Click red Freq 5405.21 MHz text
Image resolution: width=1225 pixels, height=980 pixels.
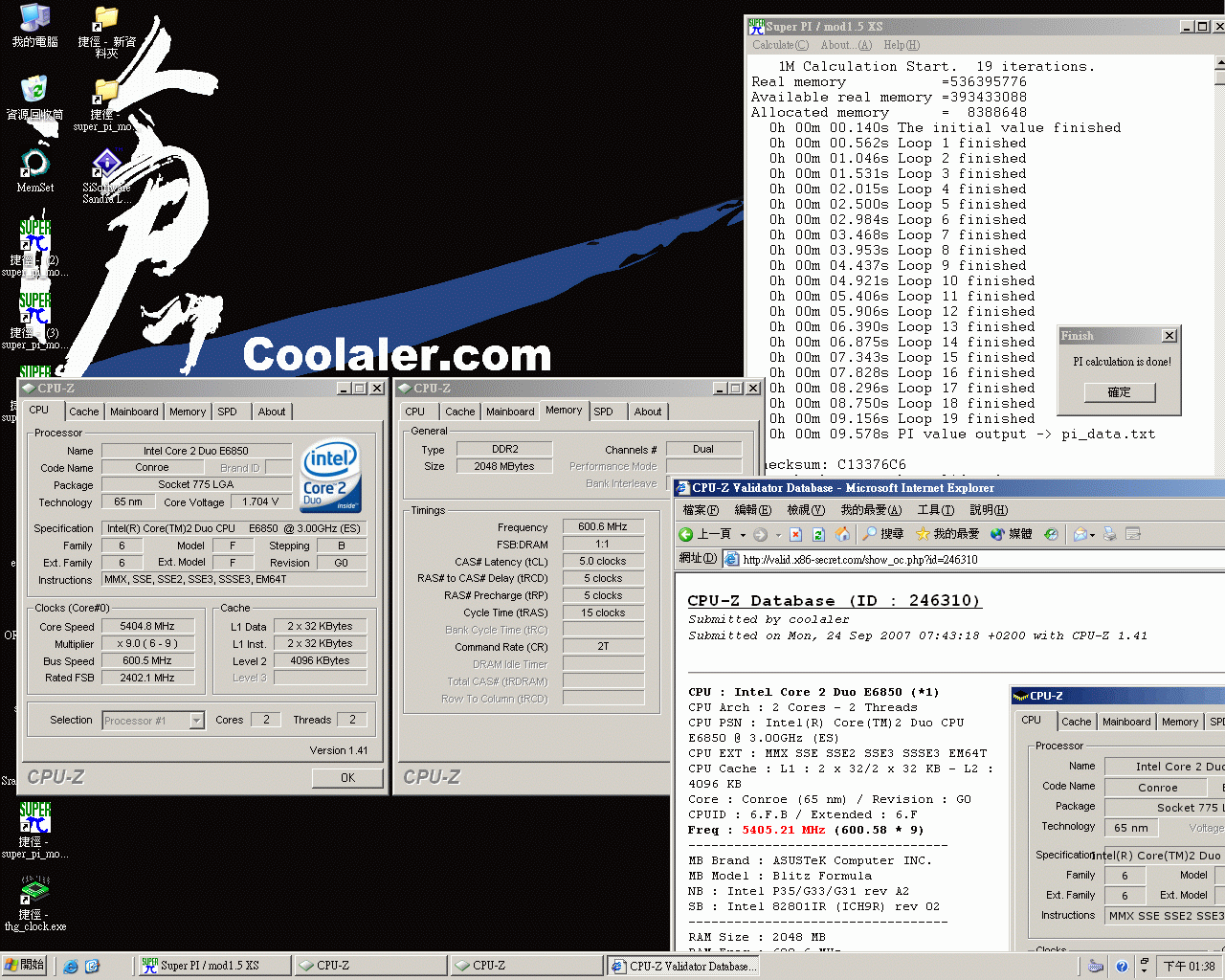(783, 831)
